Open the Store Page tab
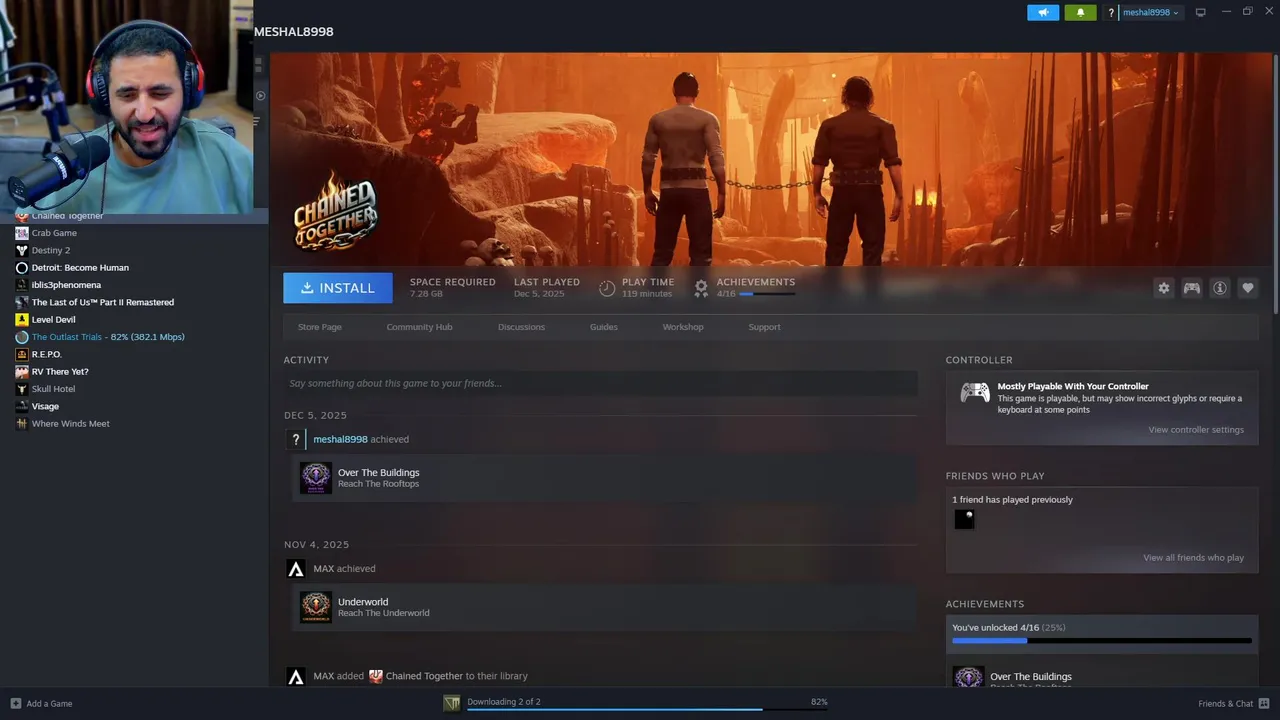 (319, 327)
